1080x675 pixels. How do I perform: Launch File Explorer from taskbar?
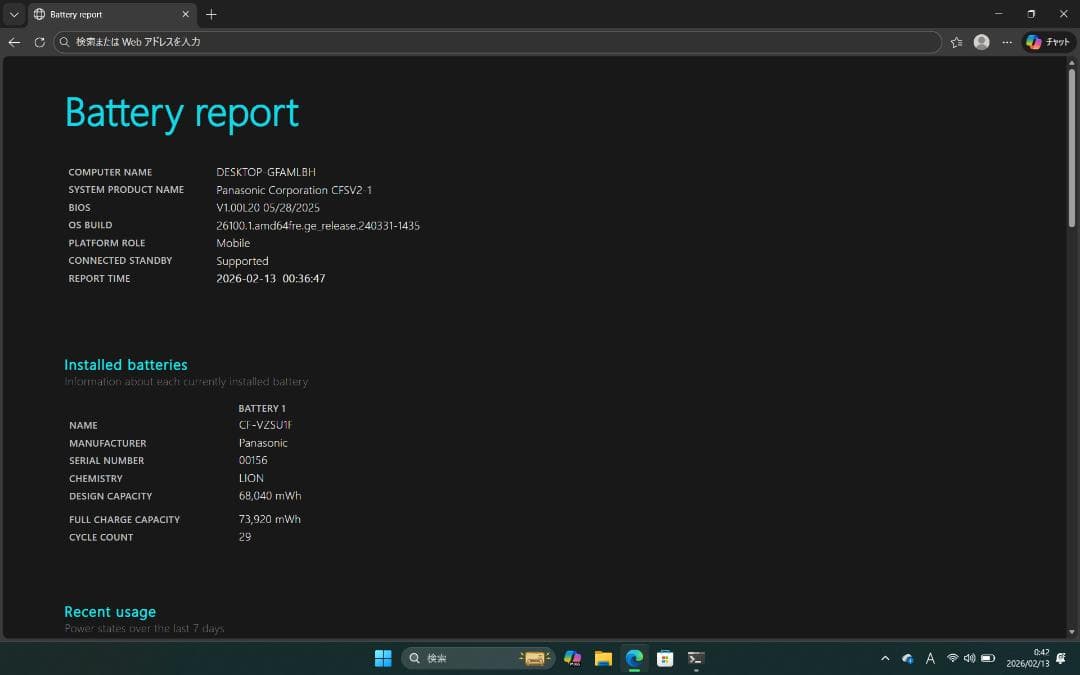[603, 658]
